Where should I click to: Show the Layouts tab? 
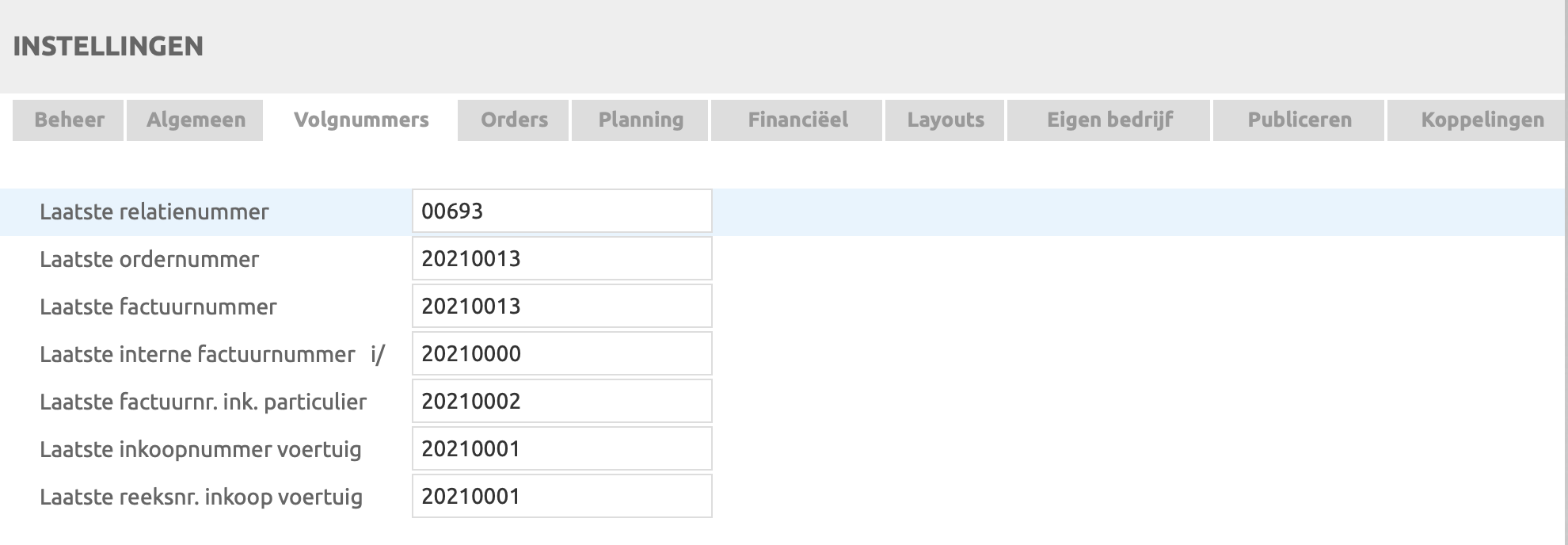[946, 120]
